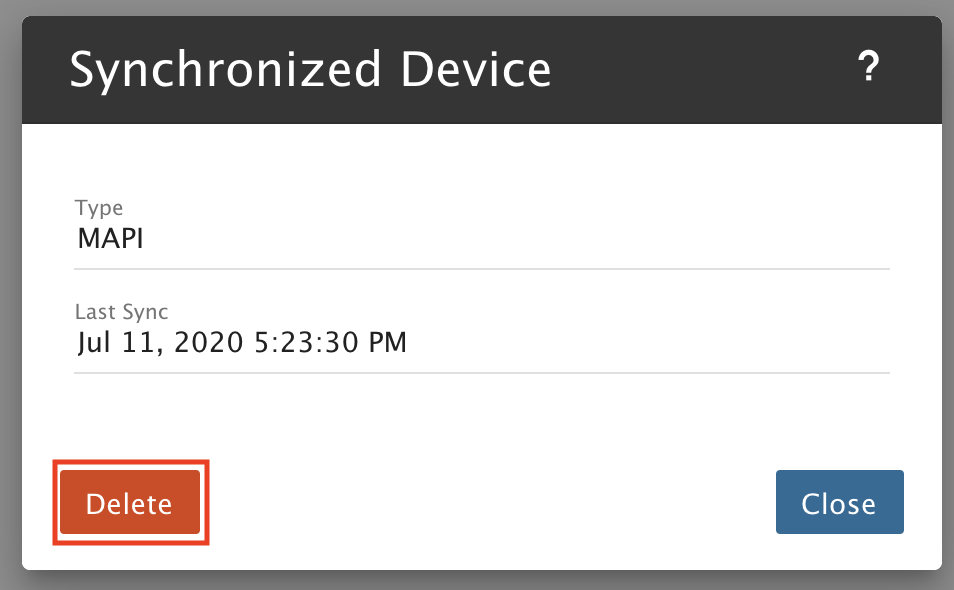Screen dimensions: 954x590
Task: Click empty white area right of MAPI
Action: pyautogui.click(x=517, y=238)
